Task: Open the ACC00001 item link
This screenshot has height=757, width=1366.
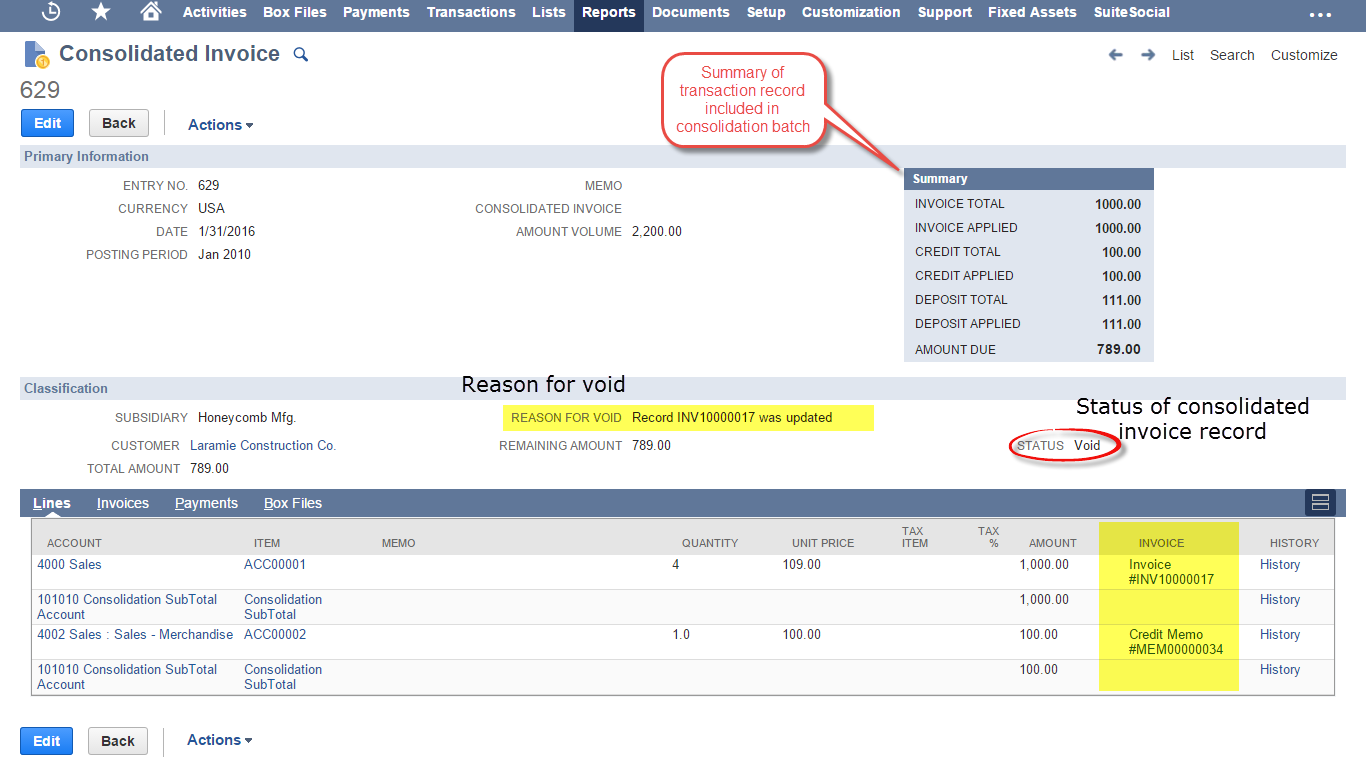Action: coord(275,565)
